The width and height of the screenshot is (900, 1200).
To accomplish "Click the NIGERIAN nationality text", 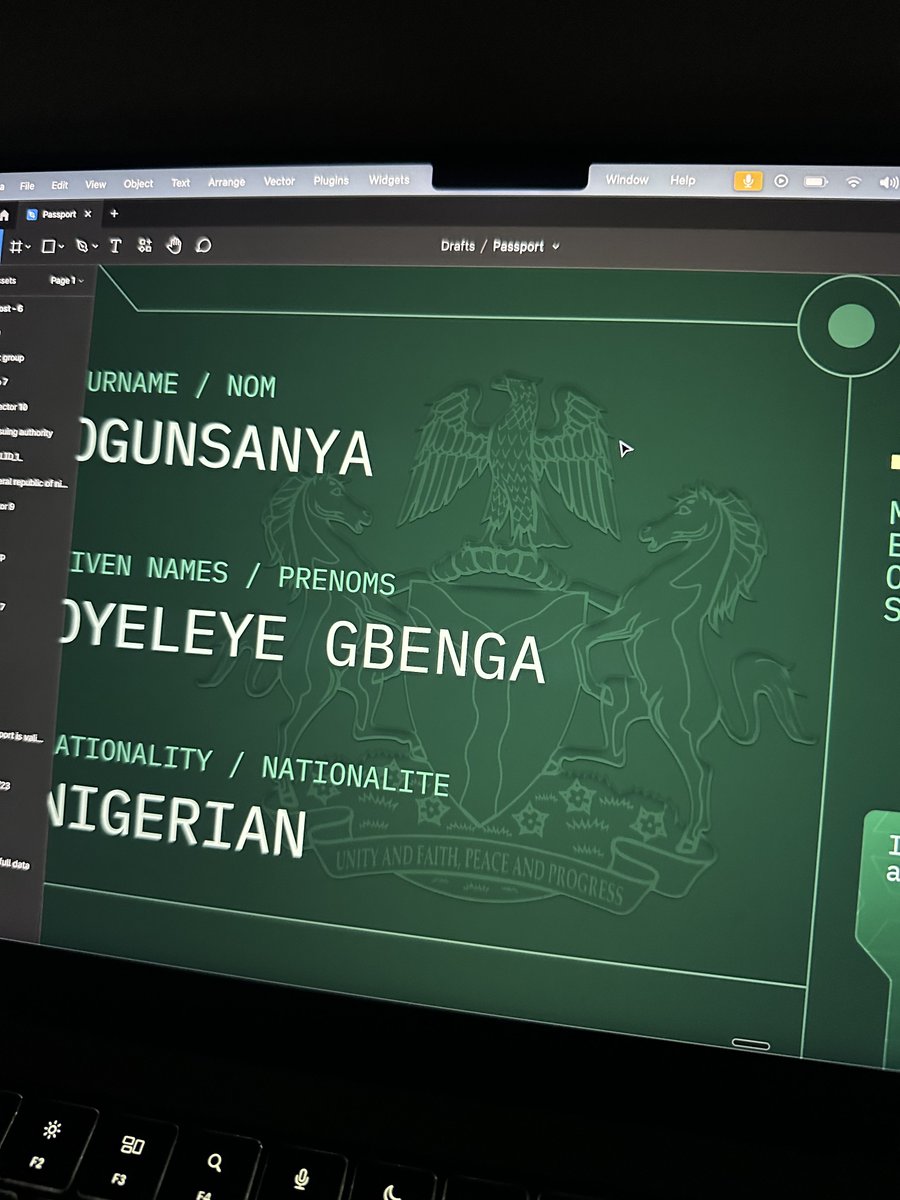I will 176,821.
